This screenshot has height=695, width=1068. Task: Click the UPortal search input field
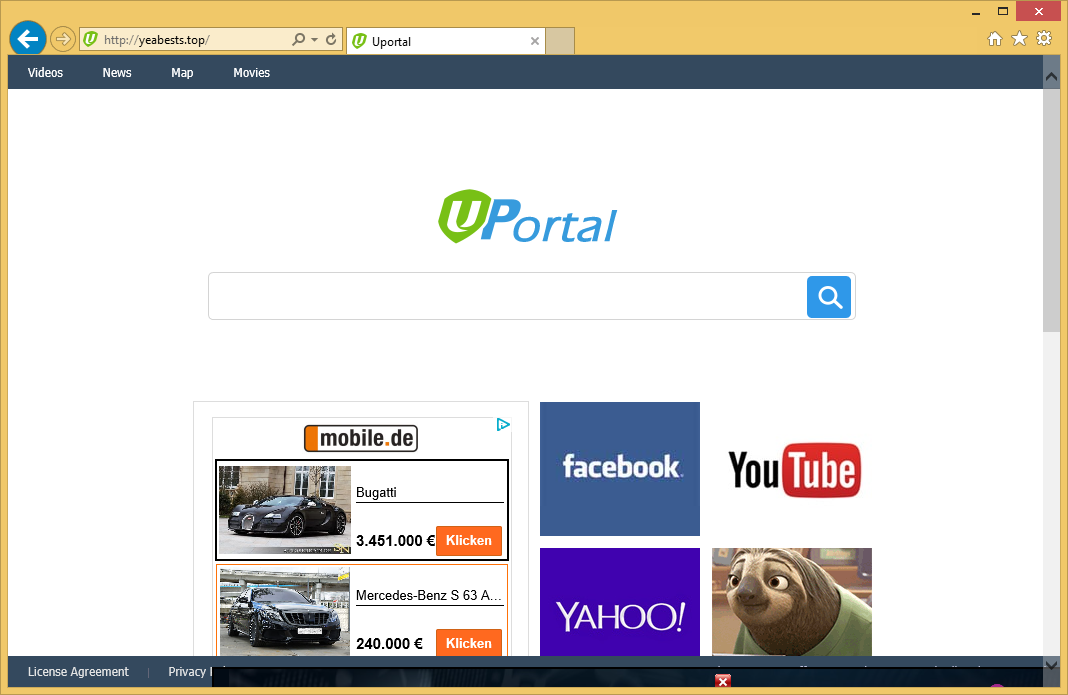(x=506, y=297)
